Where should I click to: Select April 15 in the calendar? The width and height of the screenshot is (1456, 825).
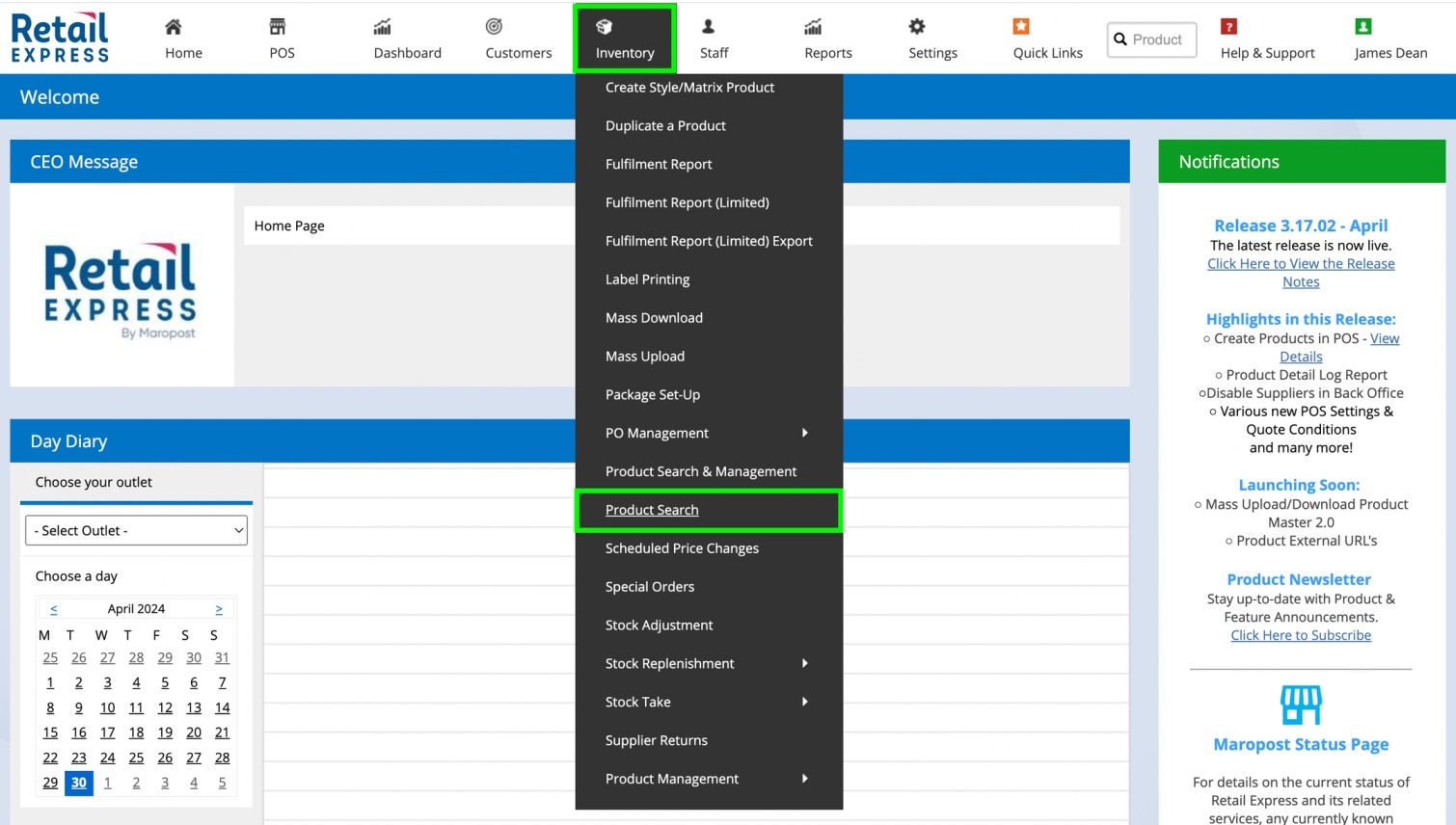(x=50, y=732)
